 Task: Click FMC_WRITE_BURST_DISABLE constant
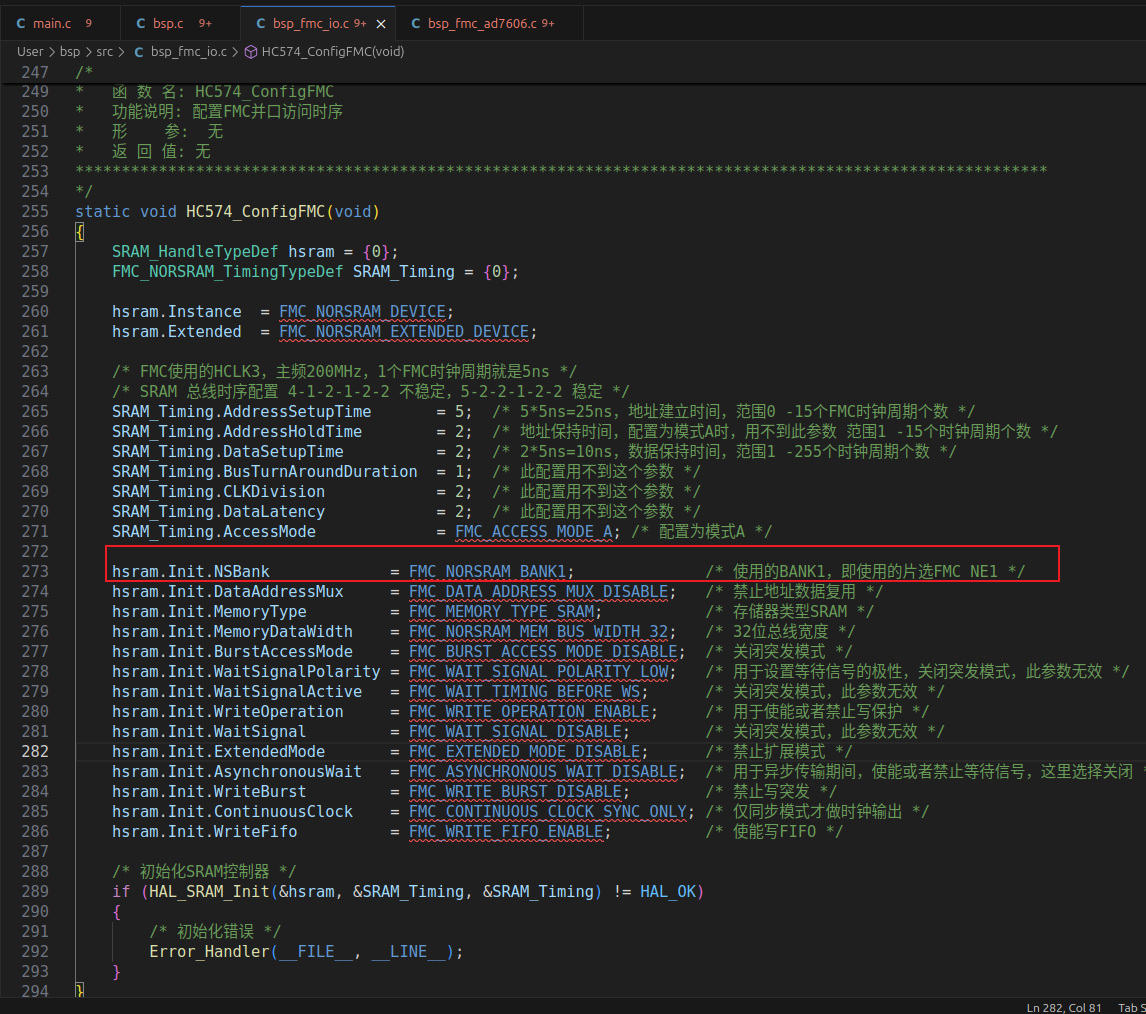(x=515, y=792)
